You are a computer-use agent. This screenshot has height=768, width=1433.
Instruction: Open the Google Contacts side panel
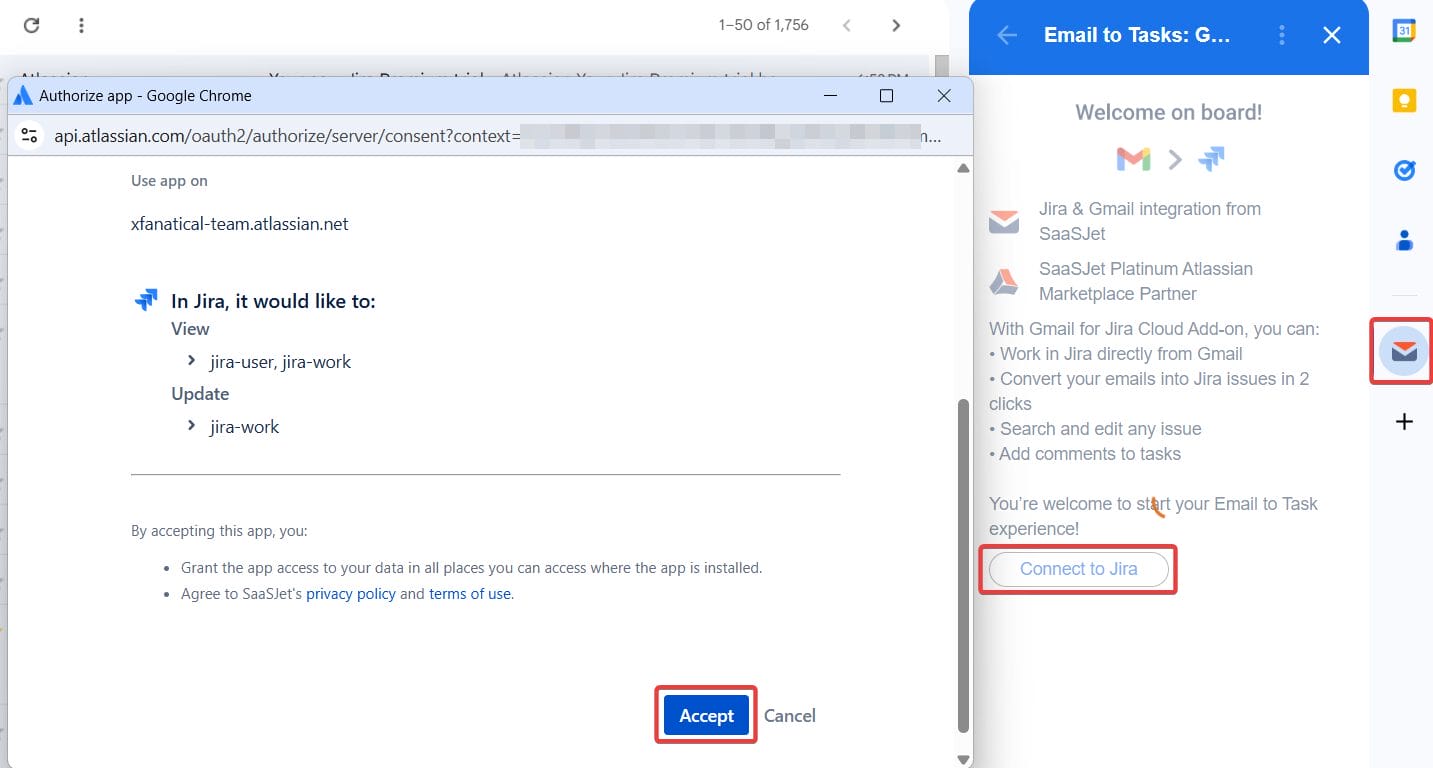(x=1404, y=240)
